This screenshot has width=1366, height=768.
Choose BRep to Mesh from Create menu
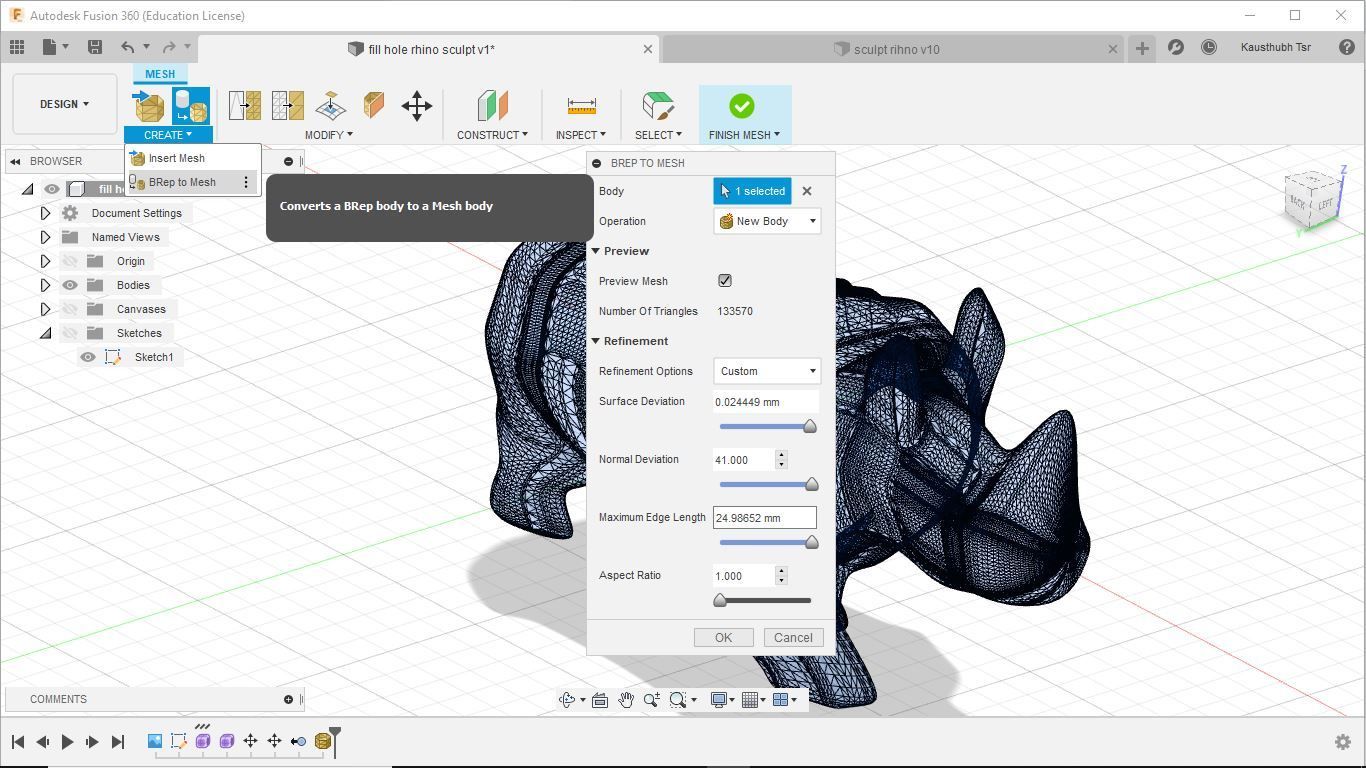tap(182, 182)
